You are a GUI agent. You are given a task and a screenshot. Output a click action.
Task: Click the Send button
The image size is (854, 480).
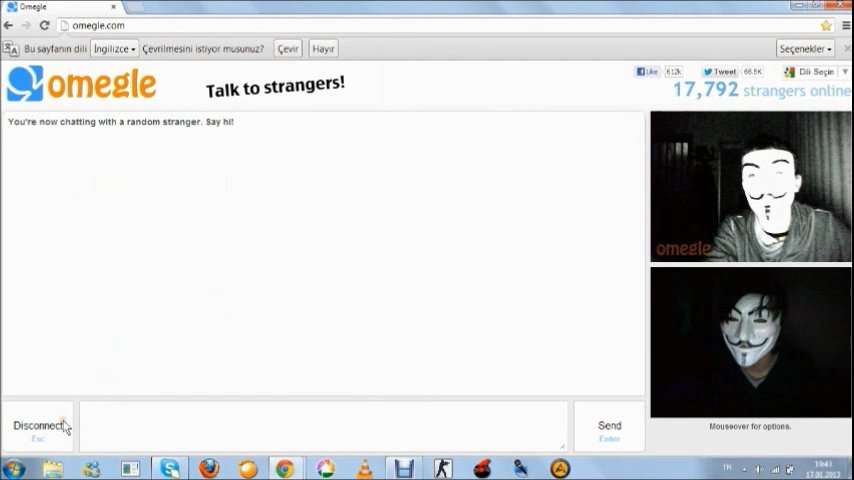pyautogui.click(x=609, y=427)
